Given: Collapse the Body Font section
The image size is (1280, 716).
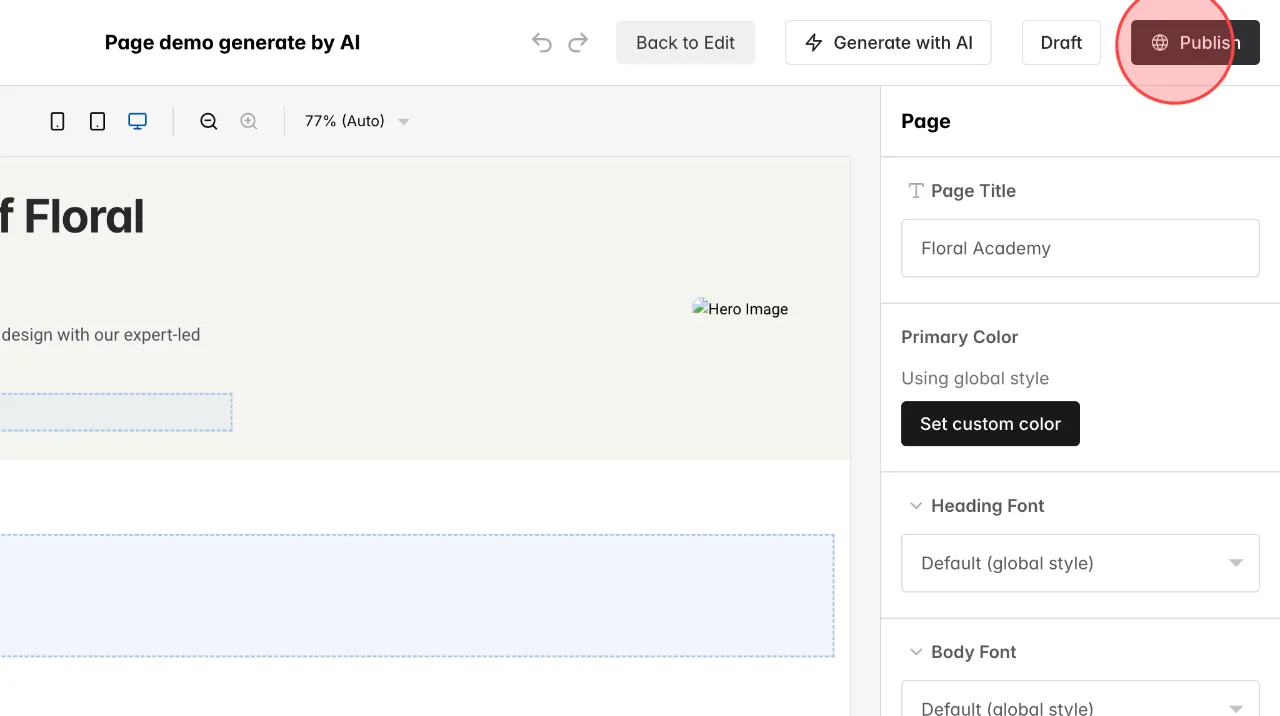Looking at the screenshot, I should click(915, 652).
